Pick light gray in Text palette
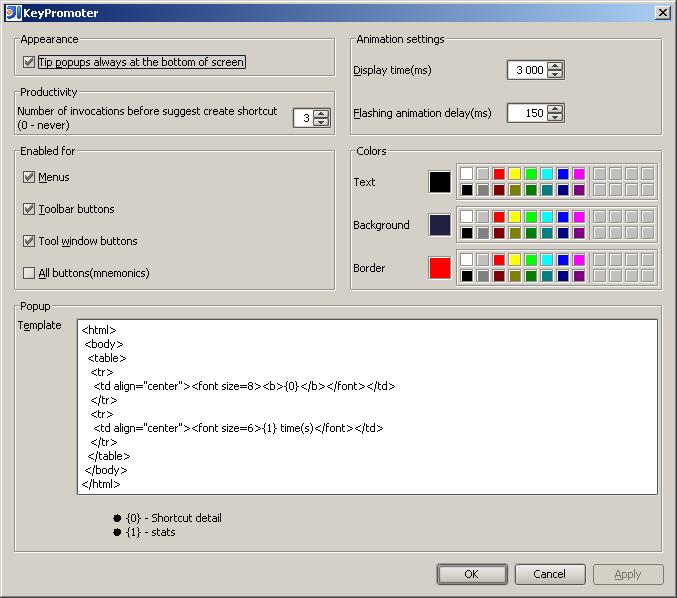 [x=483, y=174]
